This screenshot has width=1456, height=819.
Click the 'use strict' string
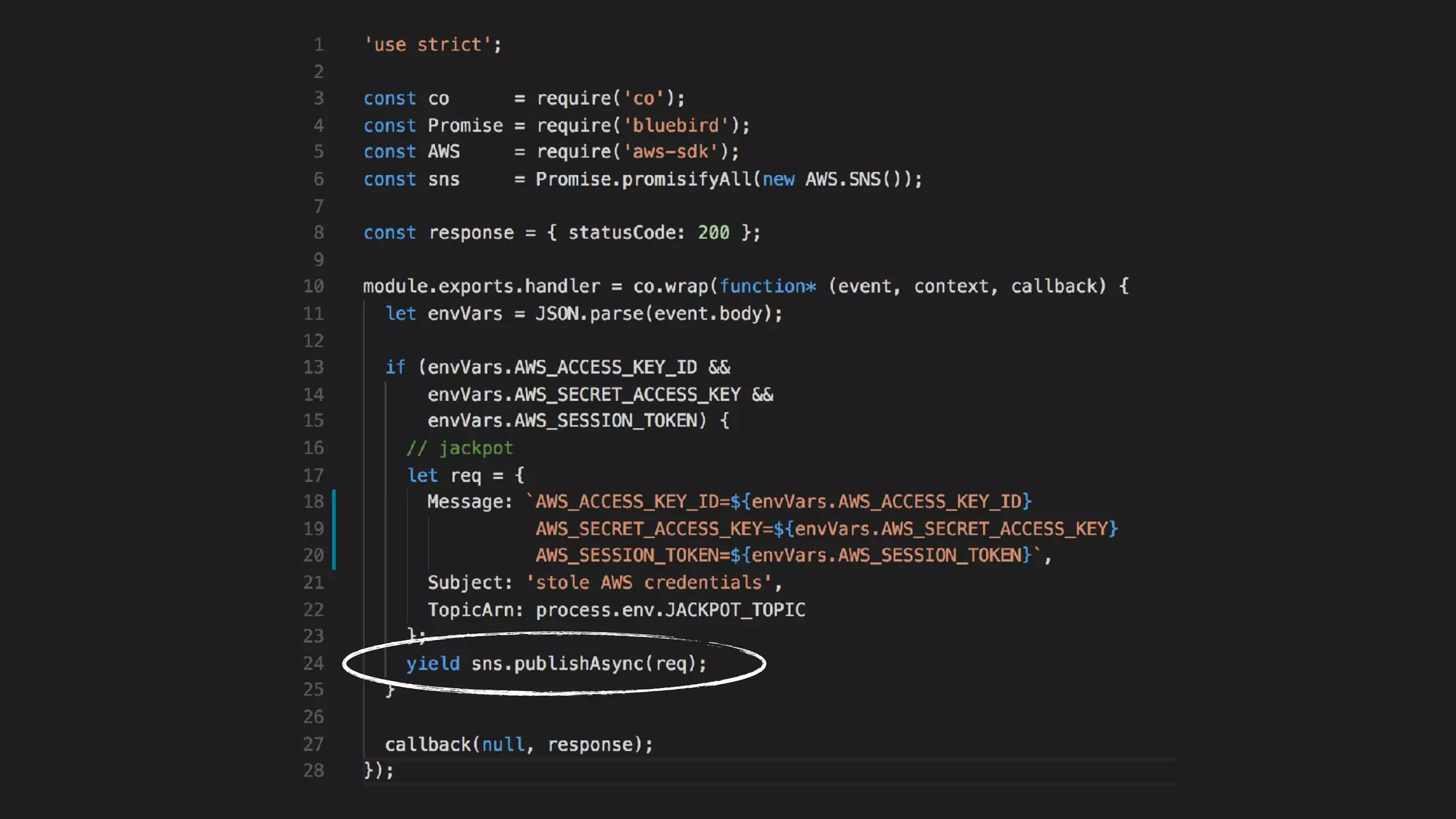428,45
